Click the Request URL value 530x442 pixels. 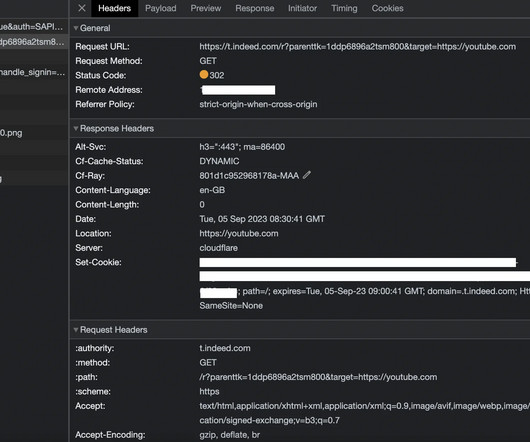click(x=358, y=47)
